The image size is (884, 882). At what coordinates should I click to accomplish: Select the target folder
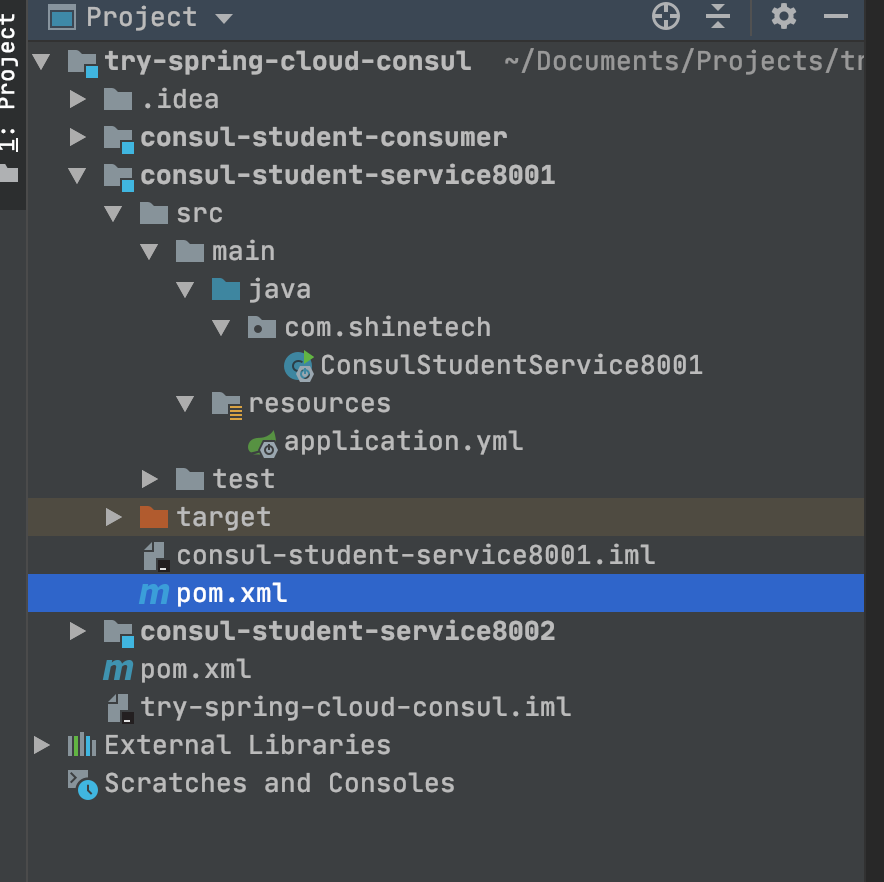[224, 517]
